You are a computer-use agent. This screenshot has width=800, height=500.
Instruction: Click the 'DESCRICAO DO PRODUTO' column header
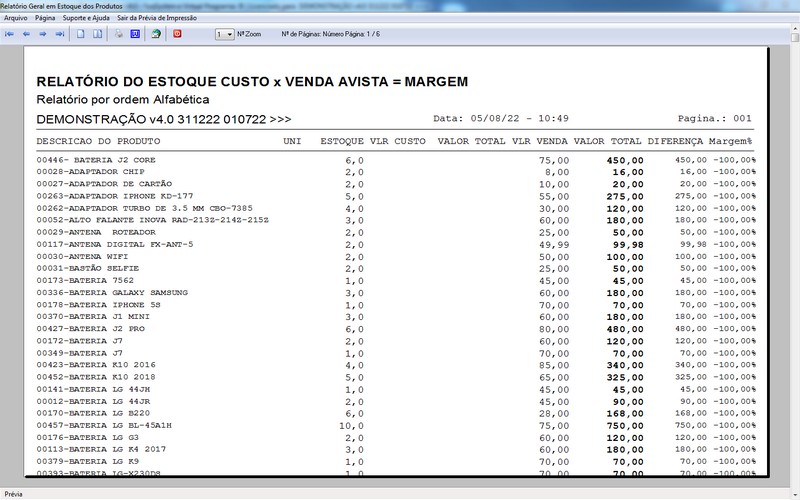pyautogui.click(x=98, y=141)
